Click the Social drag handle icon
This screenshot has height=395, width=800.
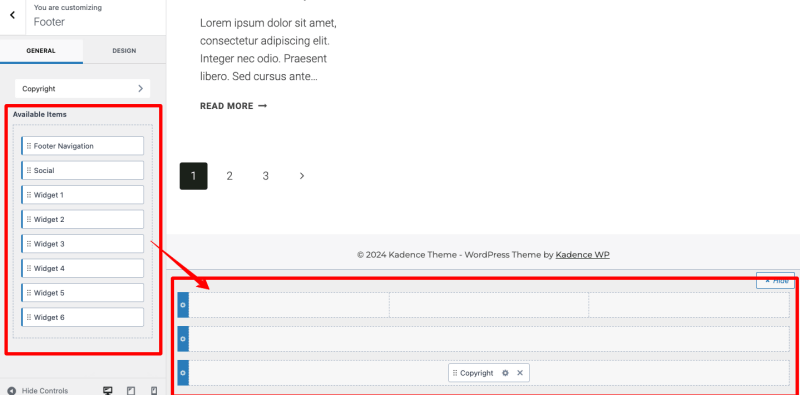tap(29, 170)
